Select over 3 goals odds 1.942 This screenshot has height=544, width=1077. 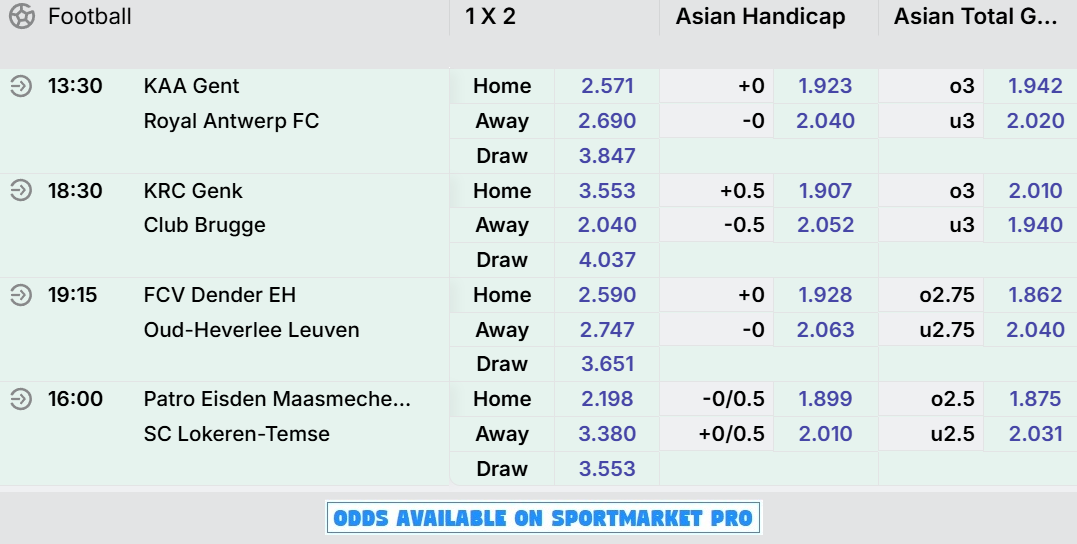[1030, 86]
